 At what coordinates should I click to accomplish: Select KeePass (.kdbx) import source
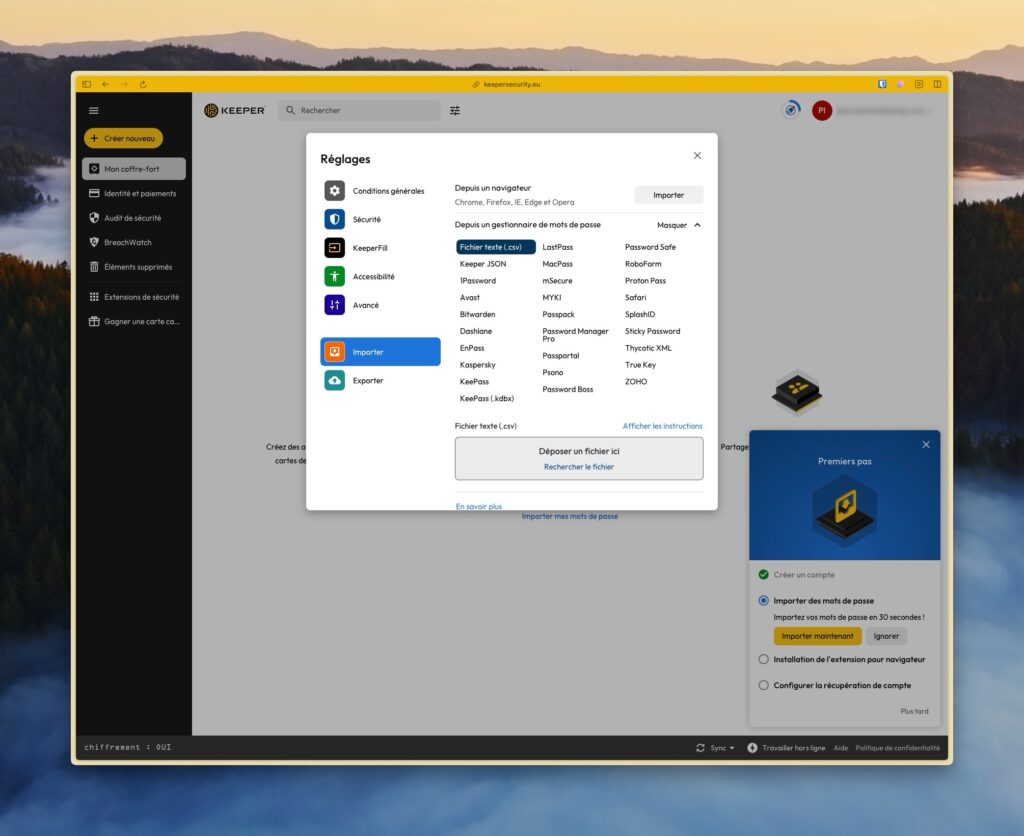[487, 398]
